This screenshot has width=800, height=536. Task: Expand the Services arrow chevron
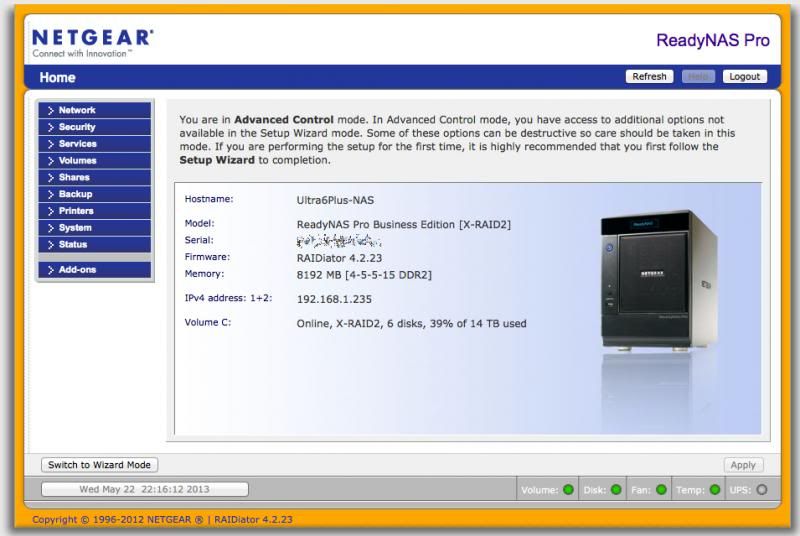[51, 144]
